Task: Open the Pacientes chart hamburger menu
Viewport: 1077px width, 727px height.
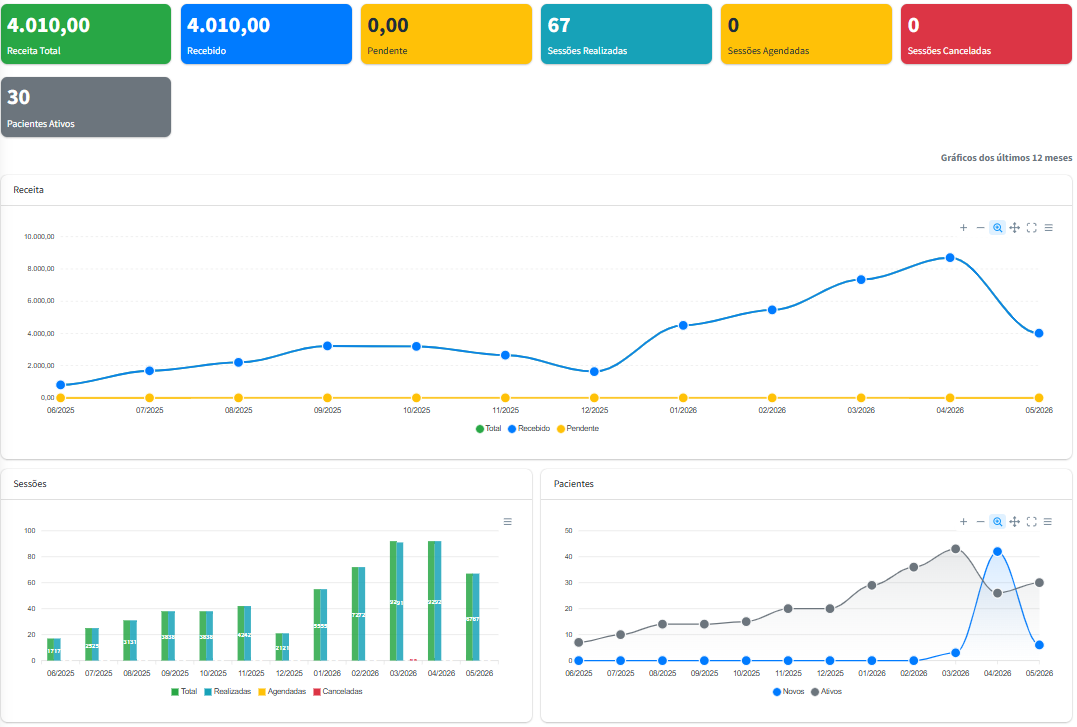Action: [1048, 522]
